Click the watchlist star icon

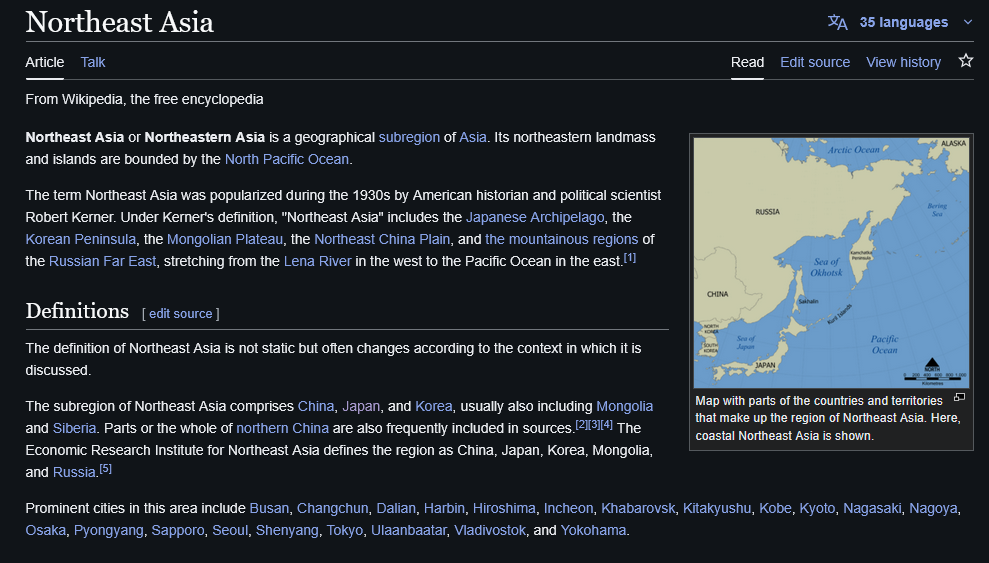coord(965,61)
